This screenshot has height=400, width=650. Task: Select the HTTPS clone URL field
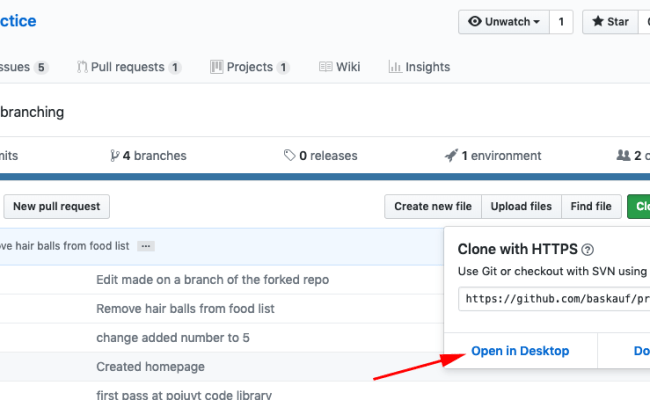pos(554,299)
